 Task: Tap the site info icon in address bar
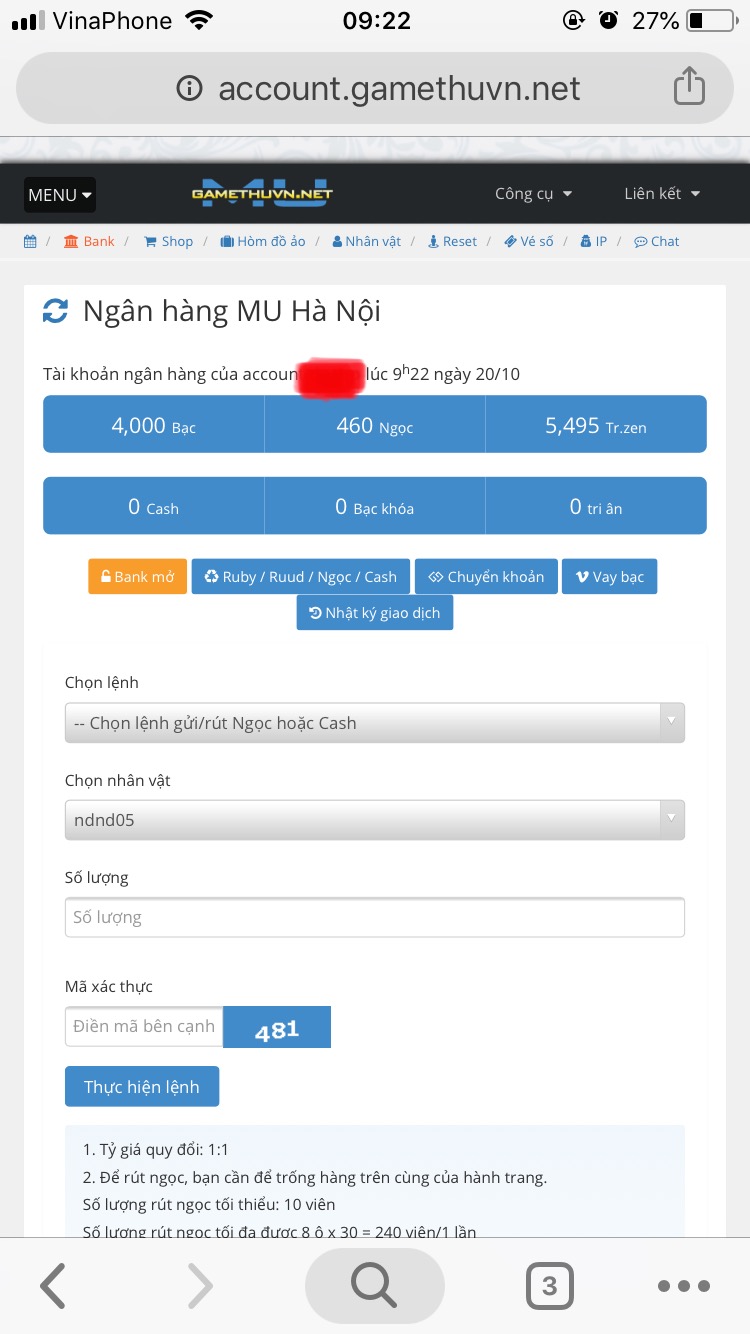(189, 88)
